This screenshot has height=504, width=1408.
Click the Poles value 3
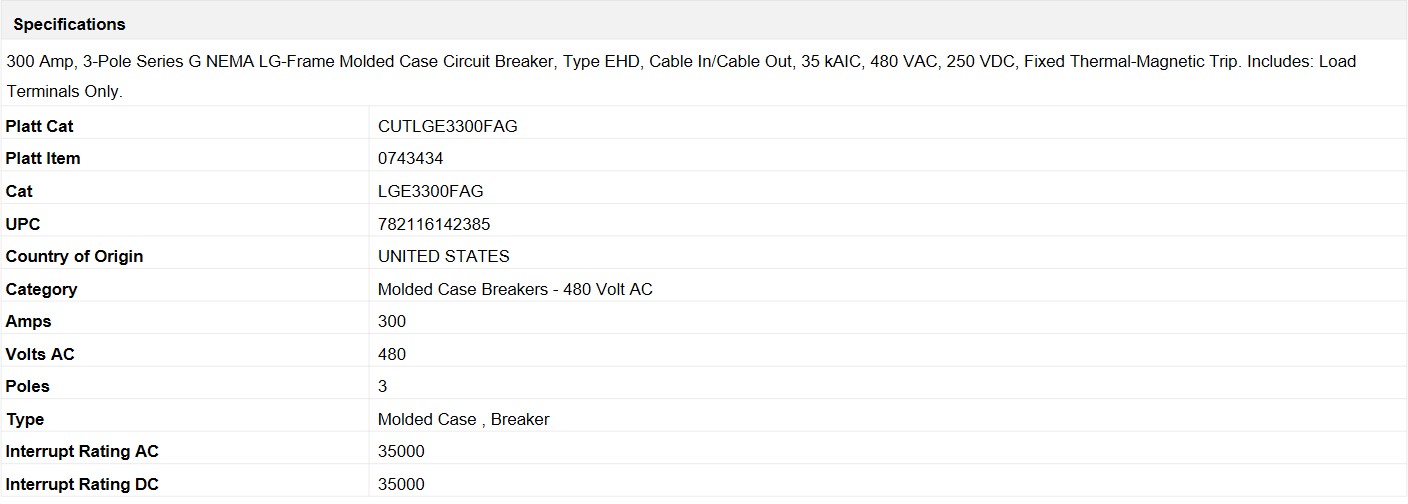383,386
